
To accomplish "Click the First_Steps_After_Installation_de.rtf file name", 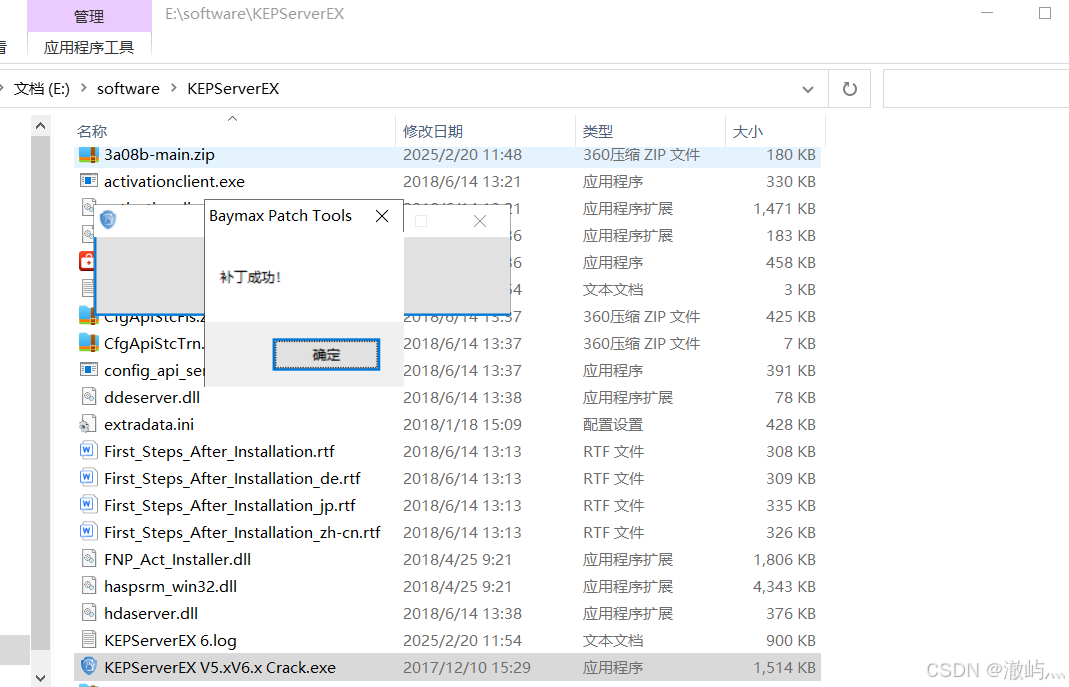I will [232, 478].
